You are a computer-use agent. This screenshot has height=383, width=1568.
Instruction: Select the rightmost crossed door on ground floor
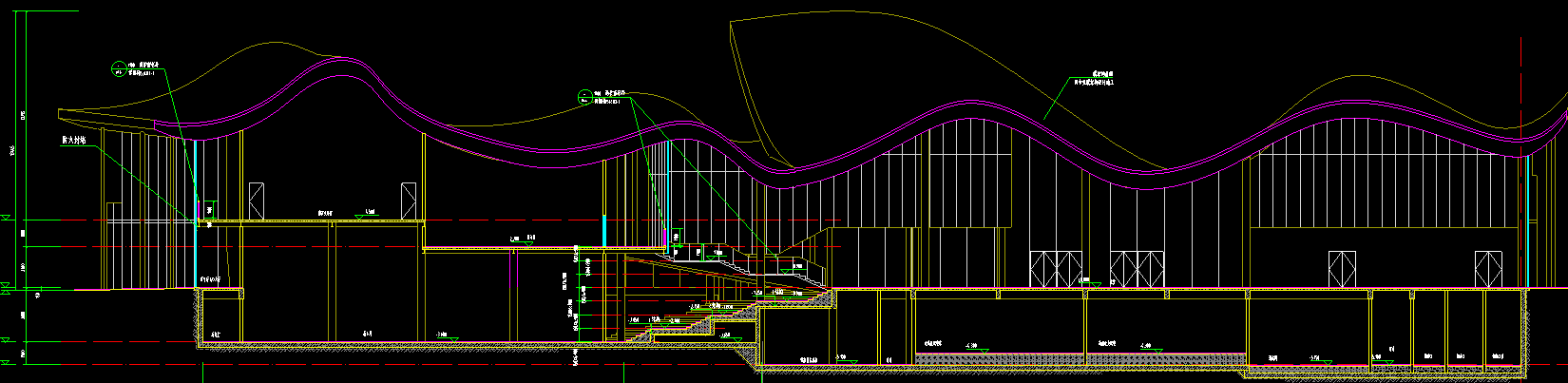pos(1487,269)
